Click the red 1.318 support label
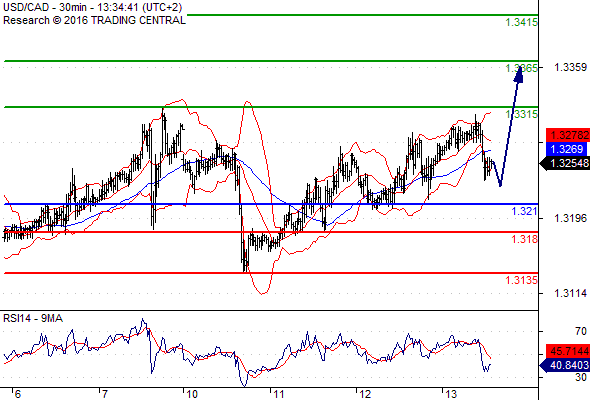 pyautogui.click(x=525, y=239)
